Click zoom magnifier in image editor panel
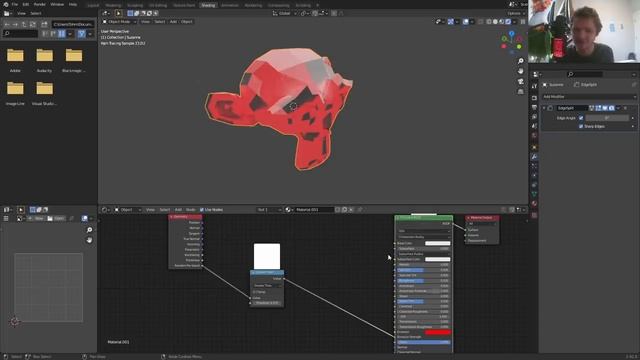The height and width of the screenshot is (360, 640). 89,230
